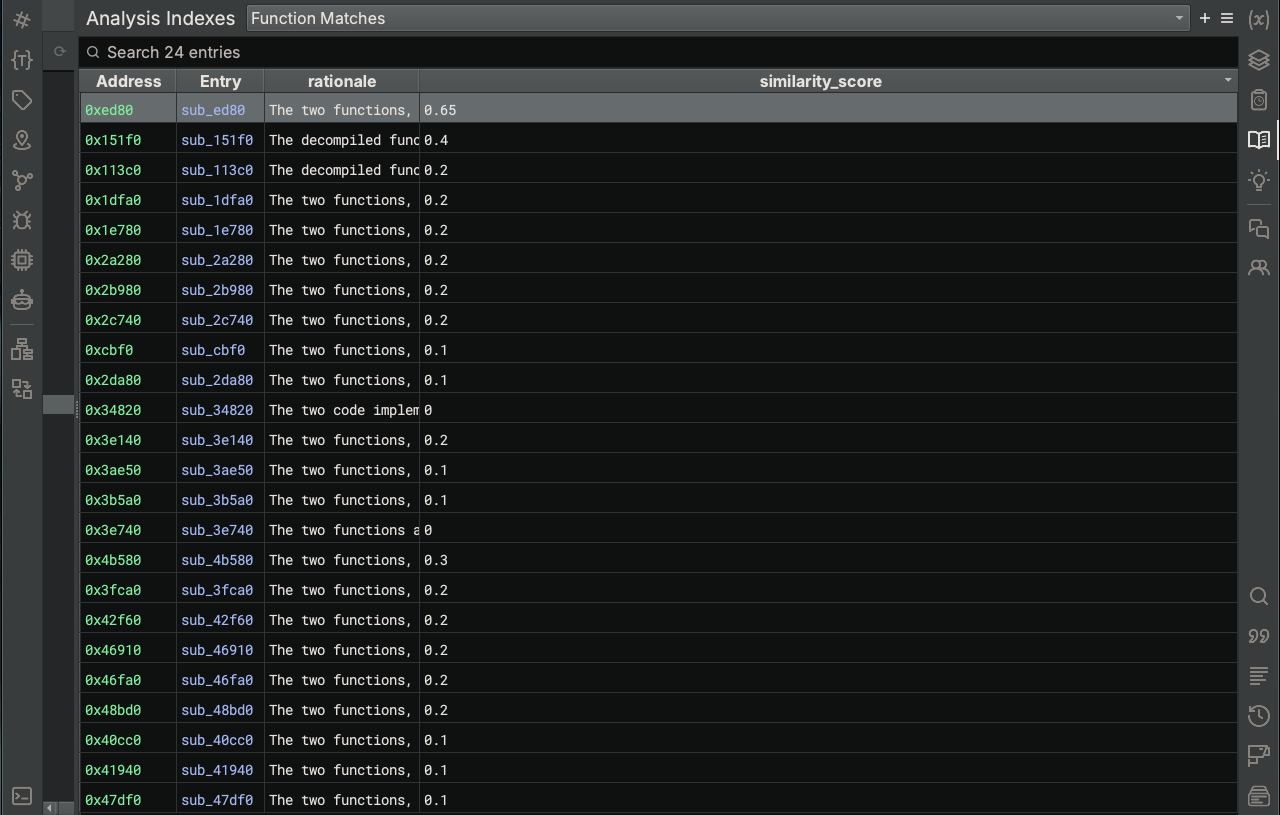Select rationale cell of sub_34820 row
Screen dimensions: 1280x815
click(x=342, y=410)
